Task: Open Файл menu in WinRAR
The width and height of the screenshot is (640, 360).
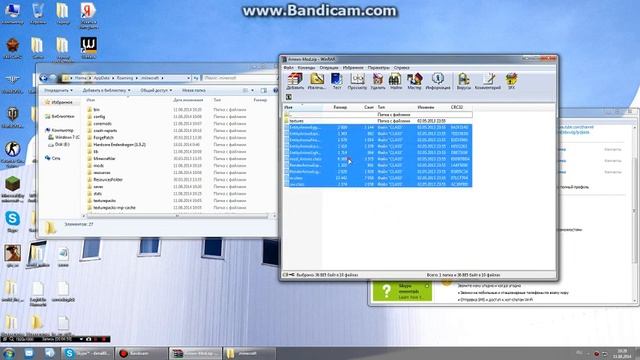Action: point(288,68)
